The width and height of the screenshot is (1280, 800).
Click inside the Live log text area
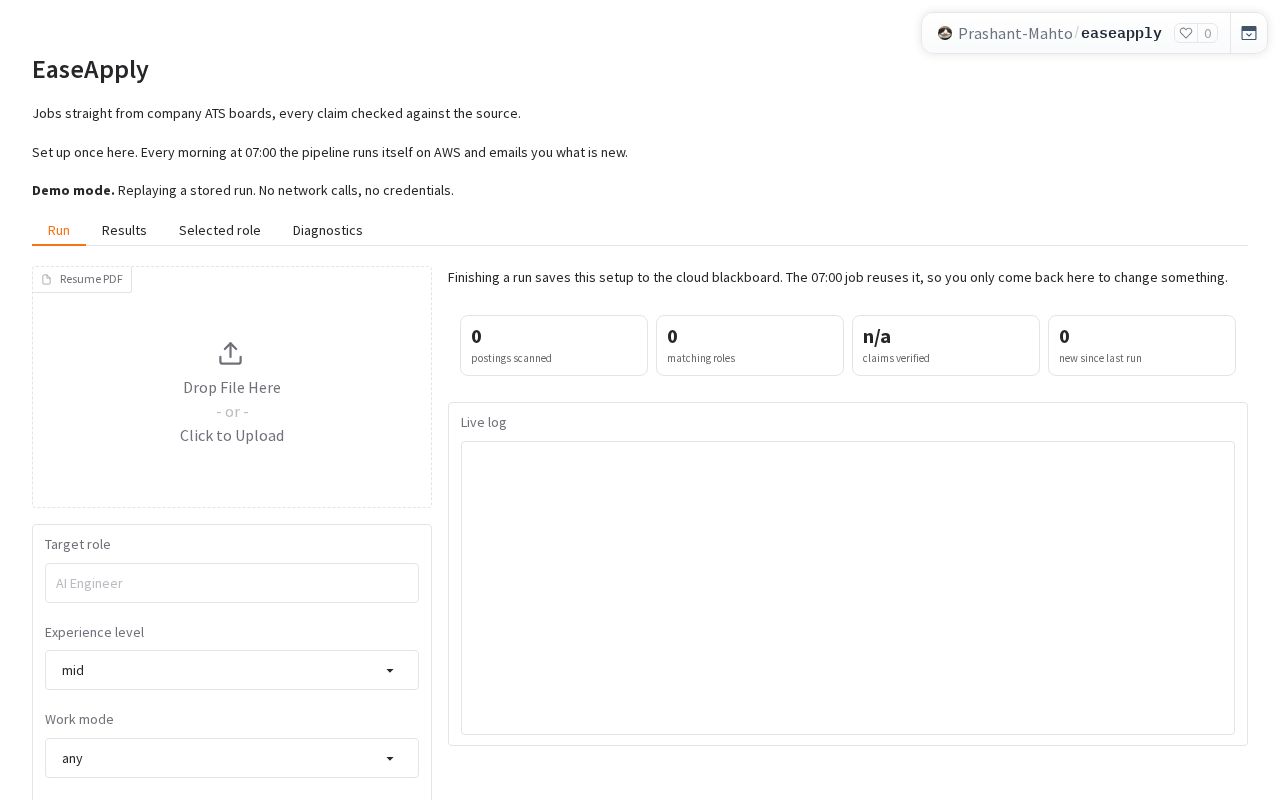[x=848, y=588]
